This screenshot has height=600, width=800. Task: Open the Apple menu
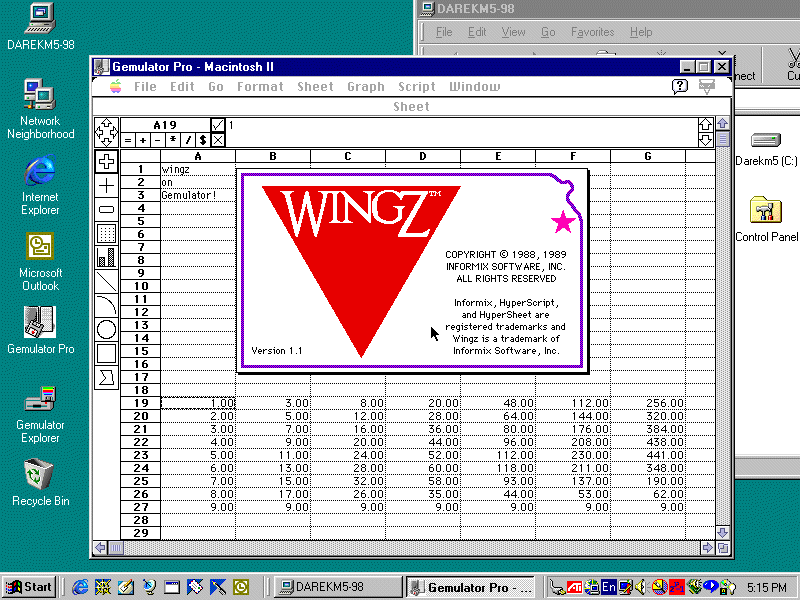click(116, 87)
